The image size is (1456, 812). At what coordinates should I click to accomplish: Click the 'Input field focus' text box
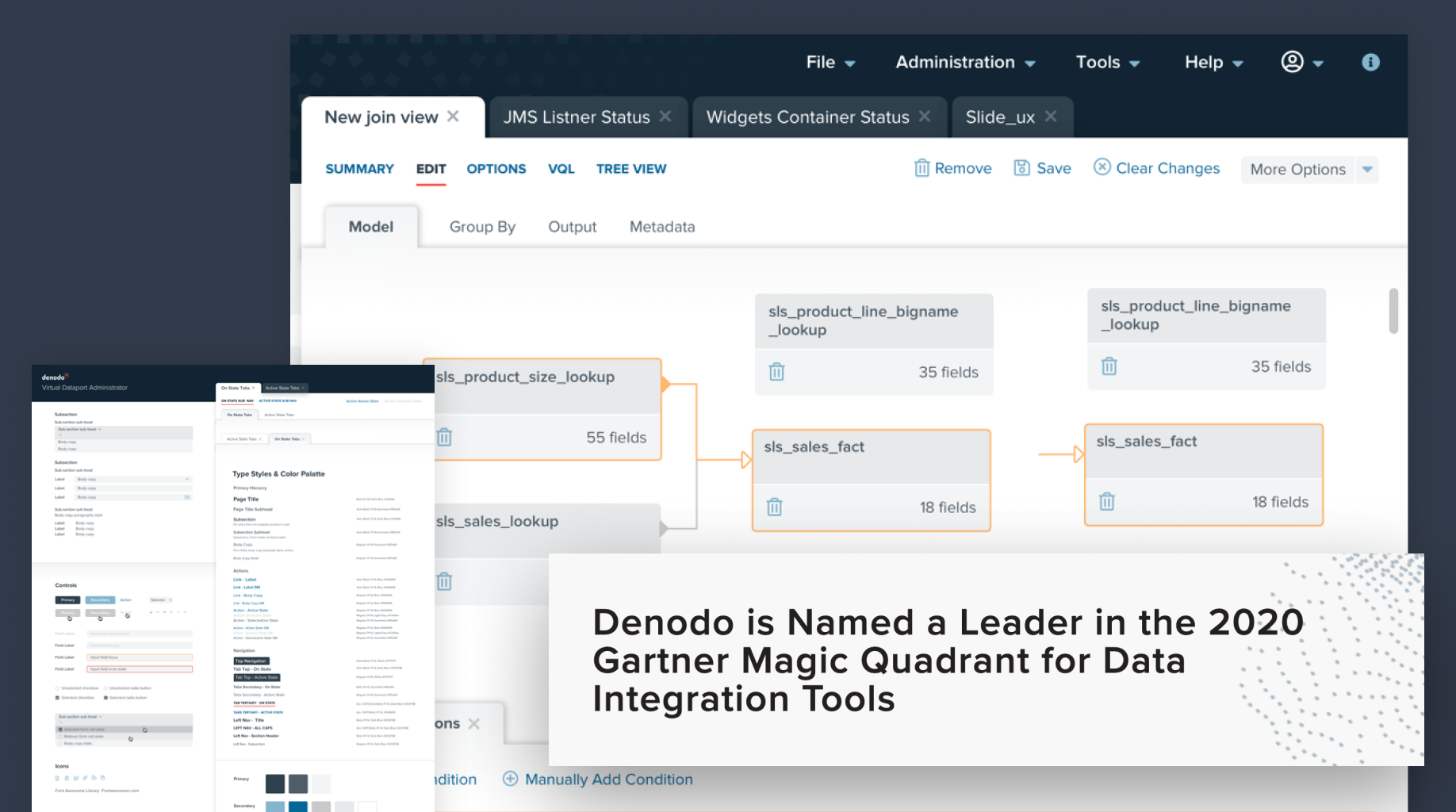click(140, 657)
